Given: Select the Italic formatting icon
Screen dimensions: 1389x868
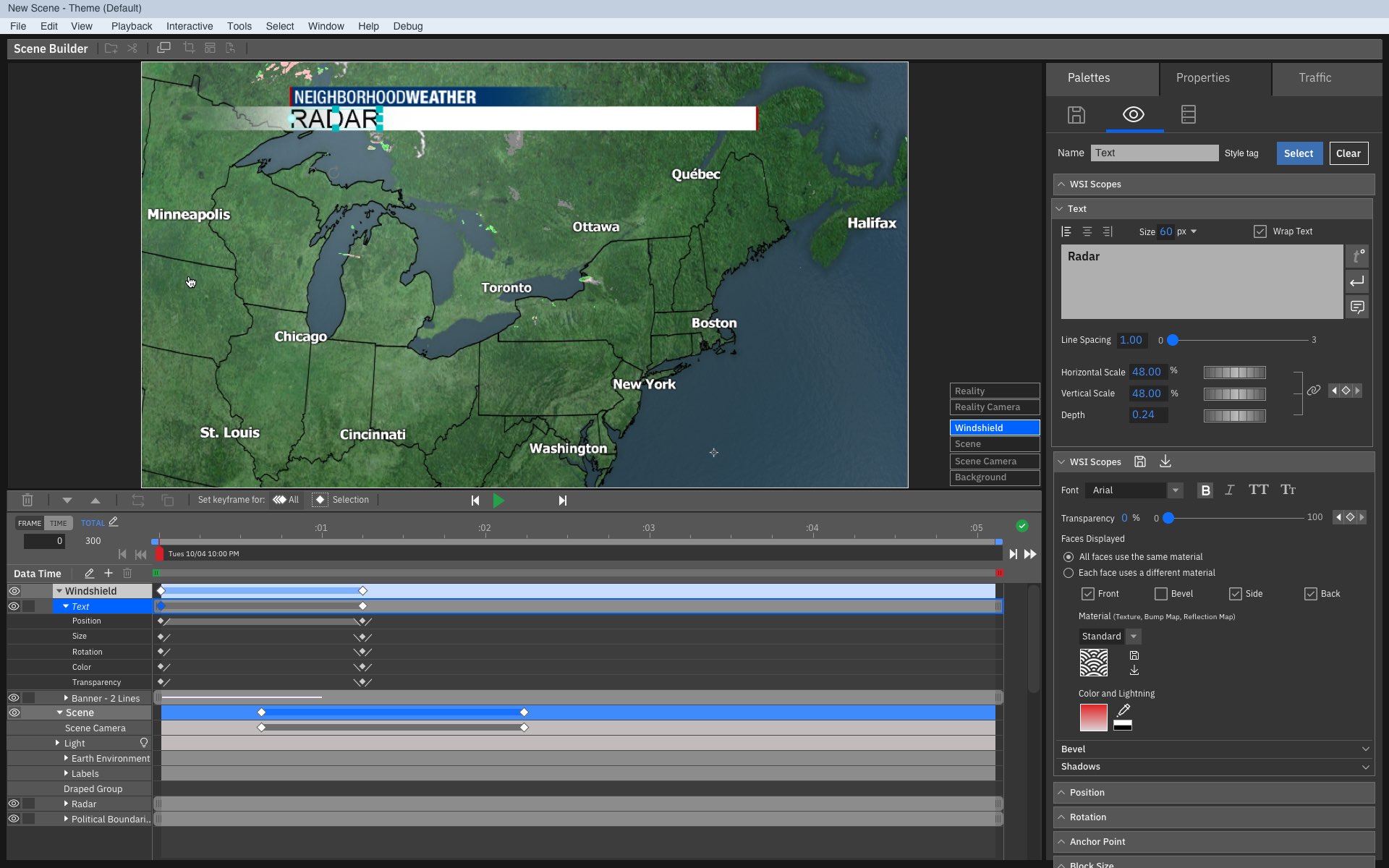Looking at the screenshot, I should pos(1229,490).
